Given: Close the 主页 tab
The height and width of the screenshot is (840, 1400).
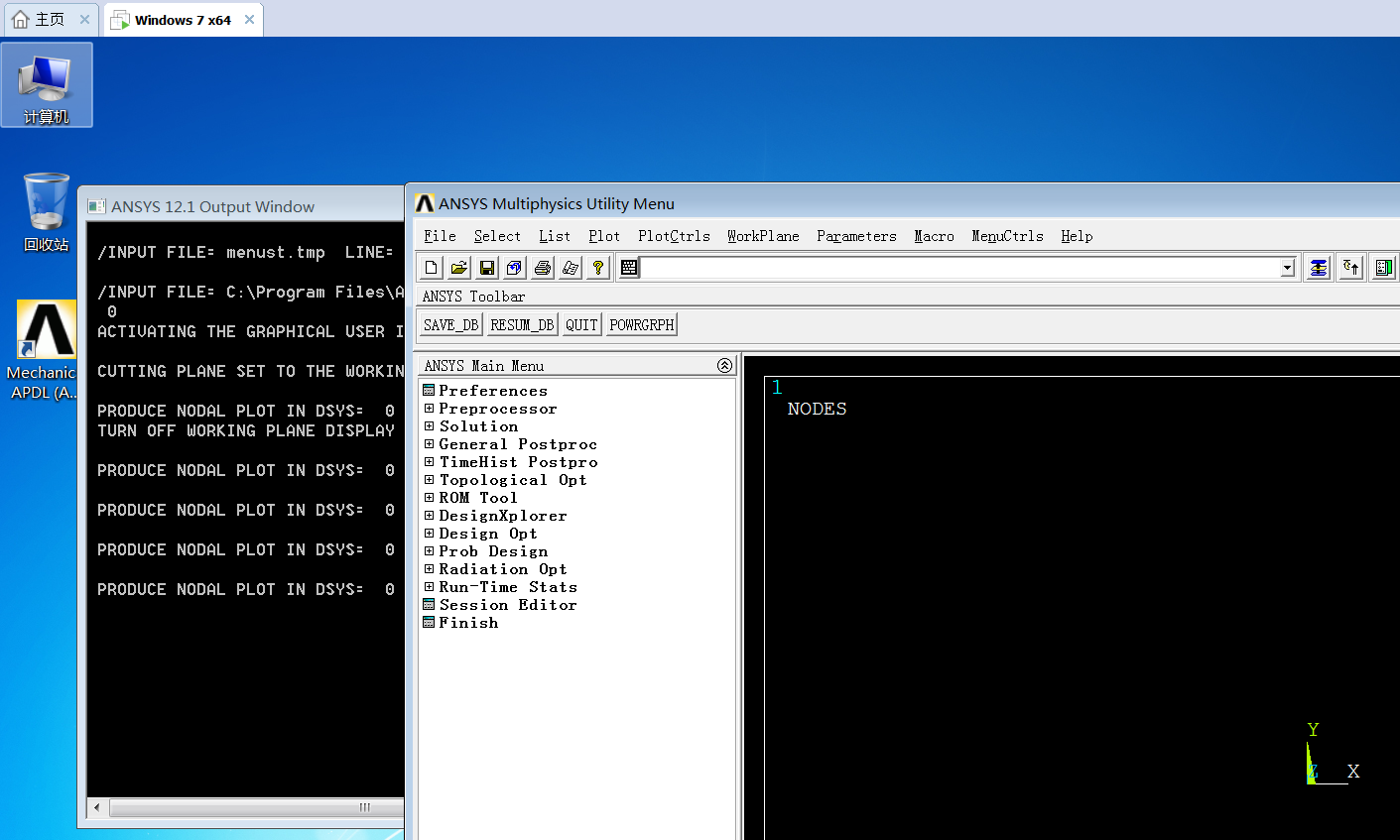Looking at the screenshot, I should tap(84, 19).
